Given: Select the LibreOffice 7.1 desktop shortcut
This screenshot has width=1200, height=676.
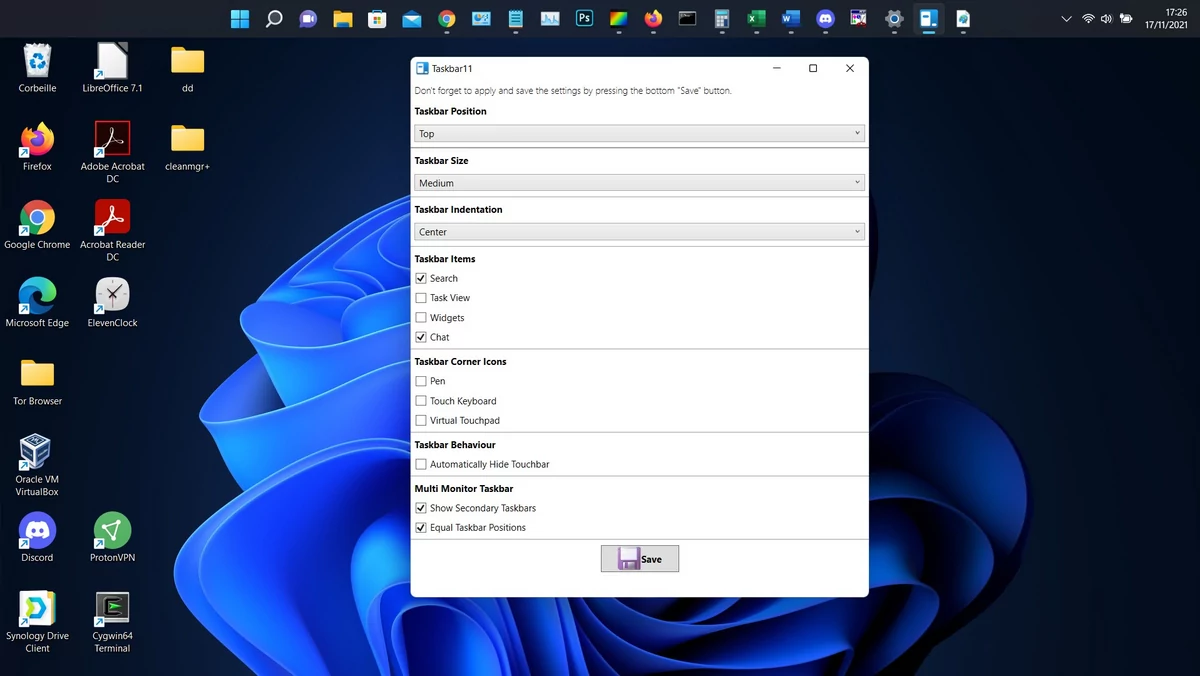Looking at the screenshot, I should coord(112,68).
